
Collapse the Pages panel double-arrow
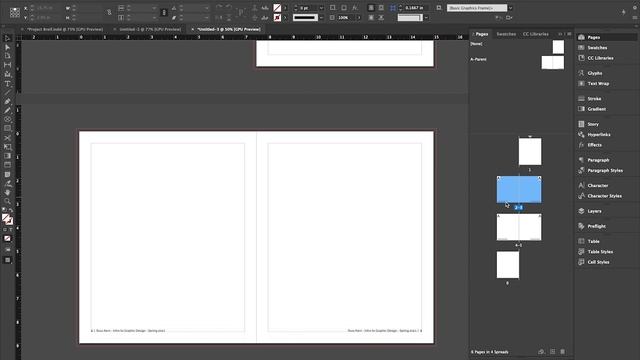click(x=560, y=34)
